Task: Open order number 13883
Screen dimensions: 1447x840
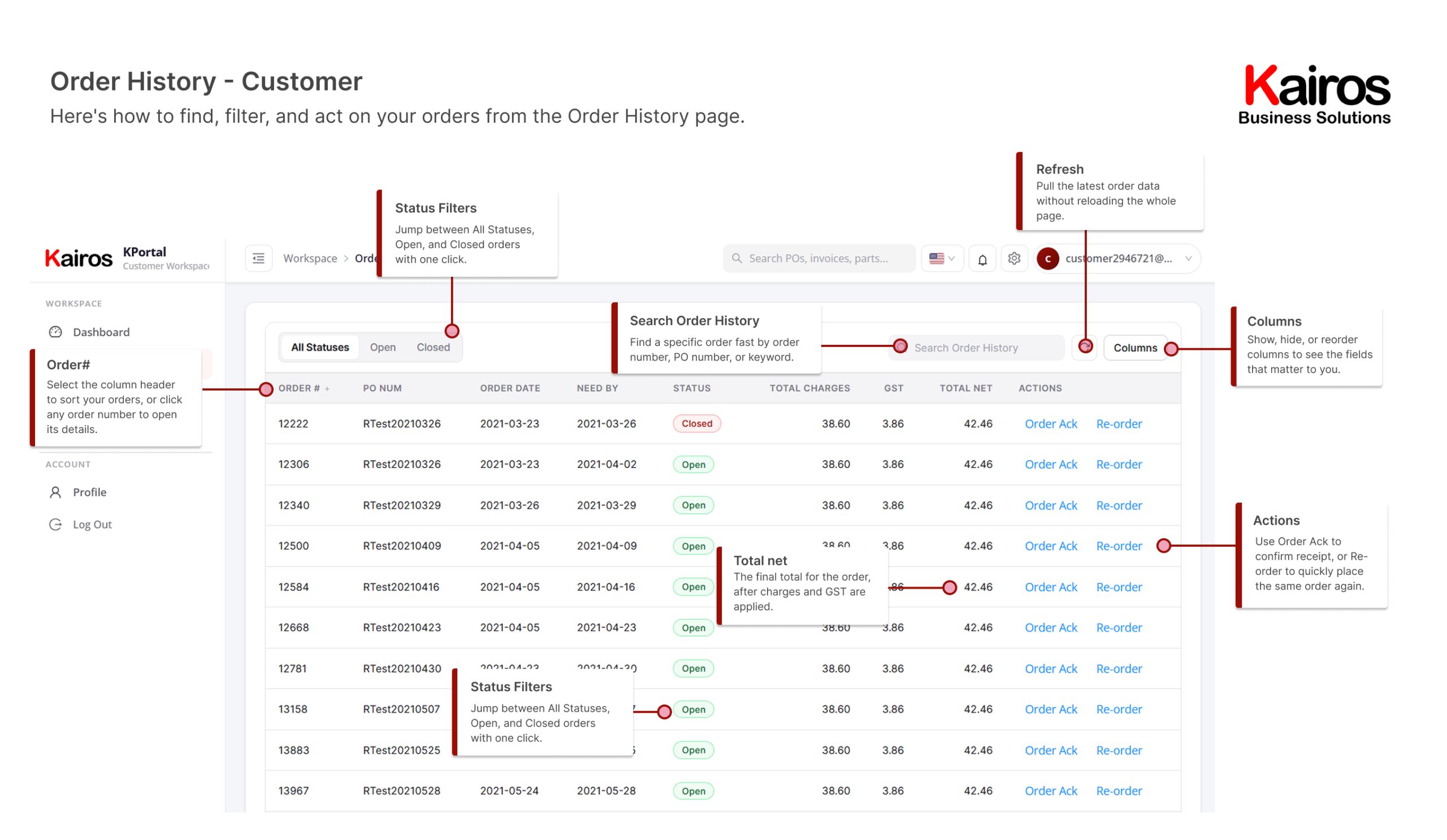Action: click(x=293, y=750)
